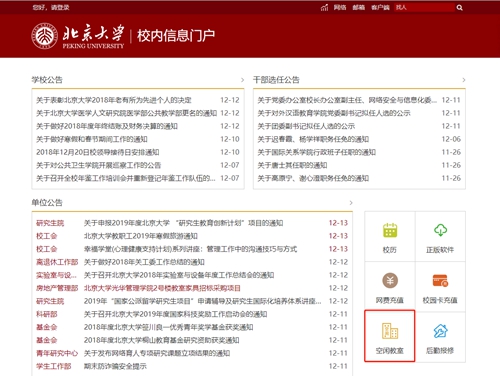Open the 校园卡充值 card tile
500x376 pixels.
point(440,287)
